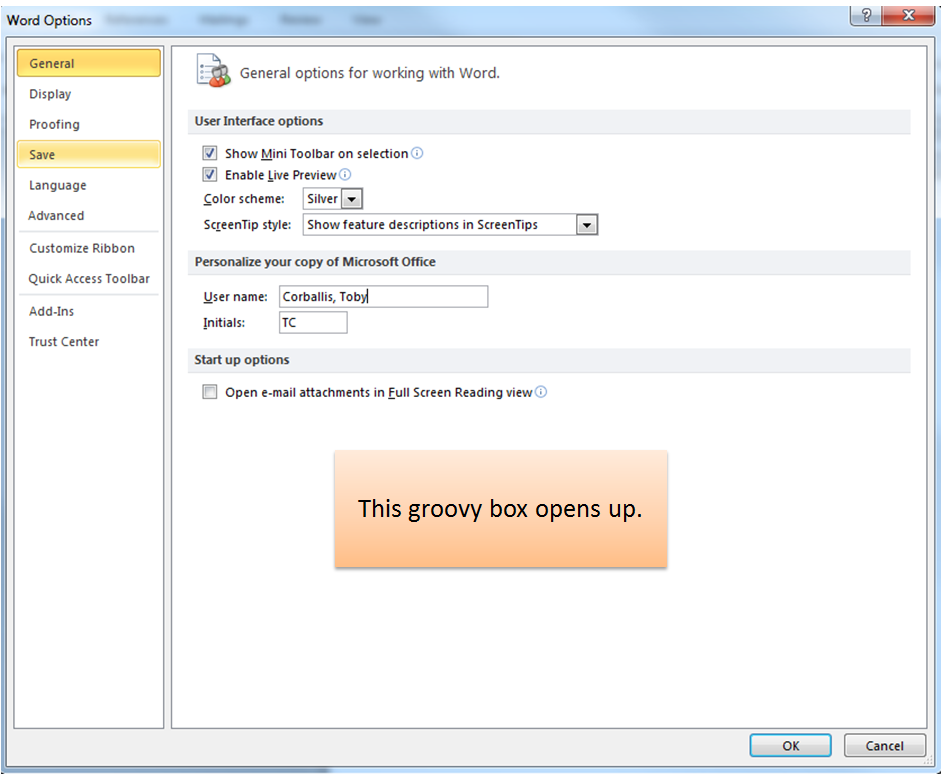Viewport: 946px width, 777px height.
Task: Click the 'Word Options' title text
Action: pos(49,21)
